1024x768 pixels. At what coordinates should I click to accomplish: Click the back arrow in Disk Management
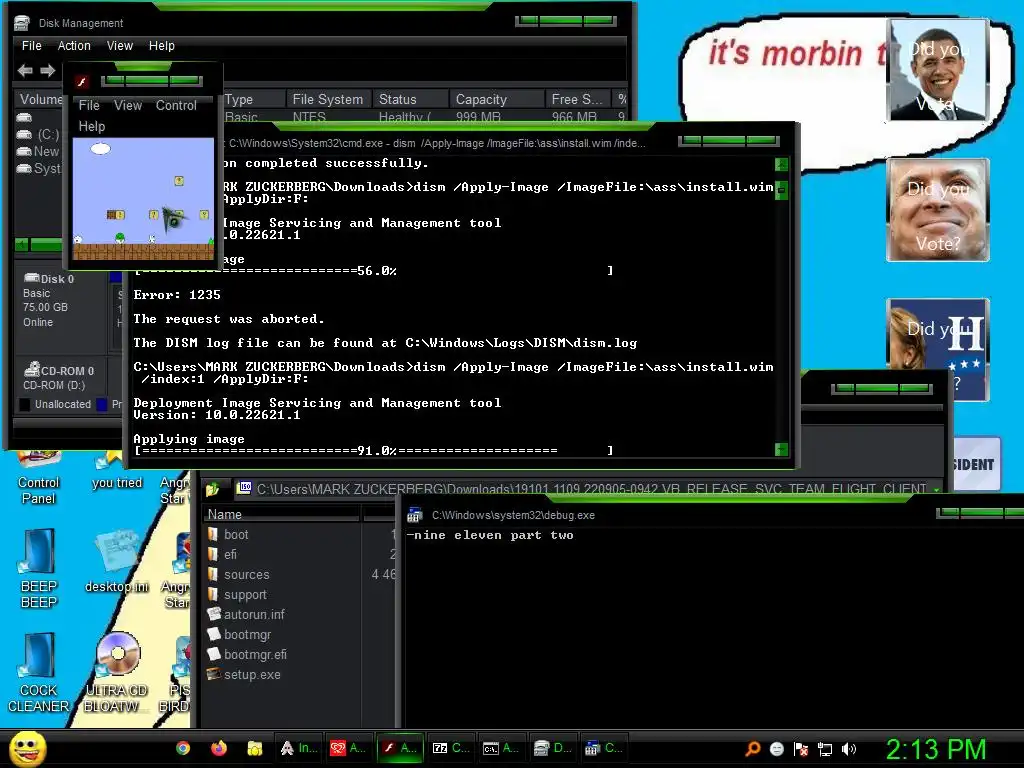[x=25, y=70]
